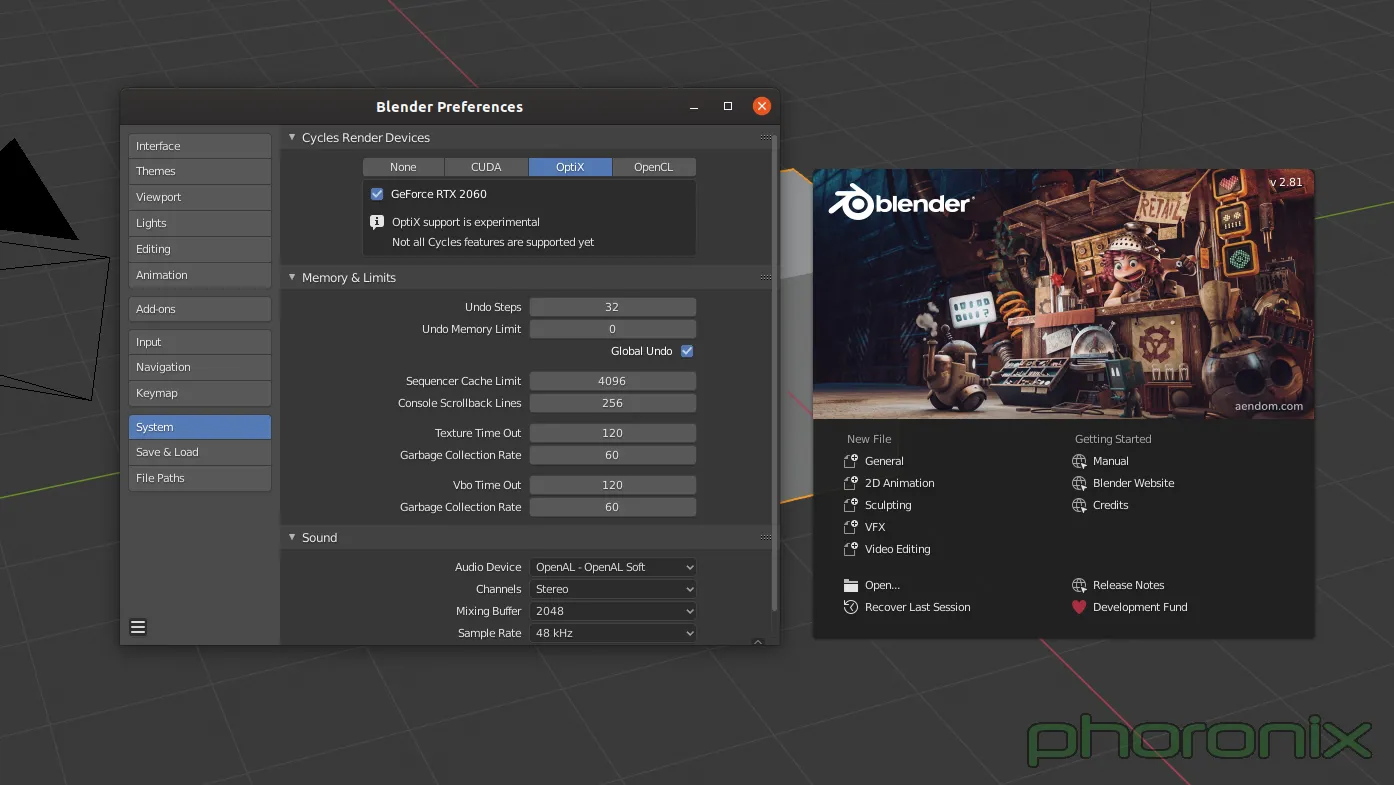The height and width of the screenshot is (785, 1394).
Task: Click the Vbo Time Out field
Action: pyautogui.click(x=613, y=485)
